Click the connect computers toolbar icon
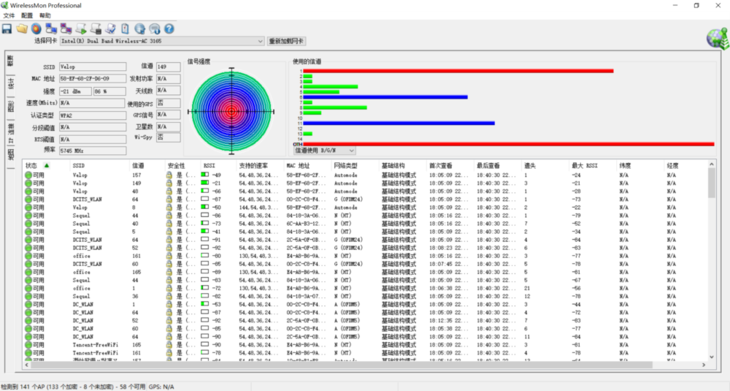The width and height of the screenshot is (730, 391). pyautogui.click(x=51, y=29)
